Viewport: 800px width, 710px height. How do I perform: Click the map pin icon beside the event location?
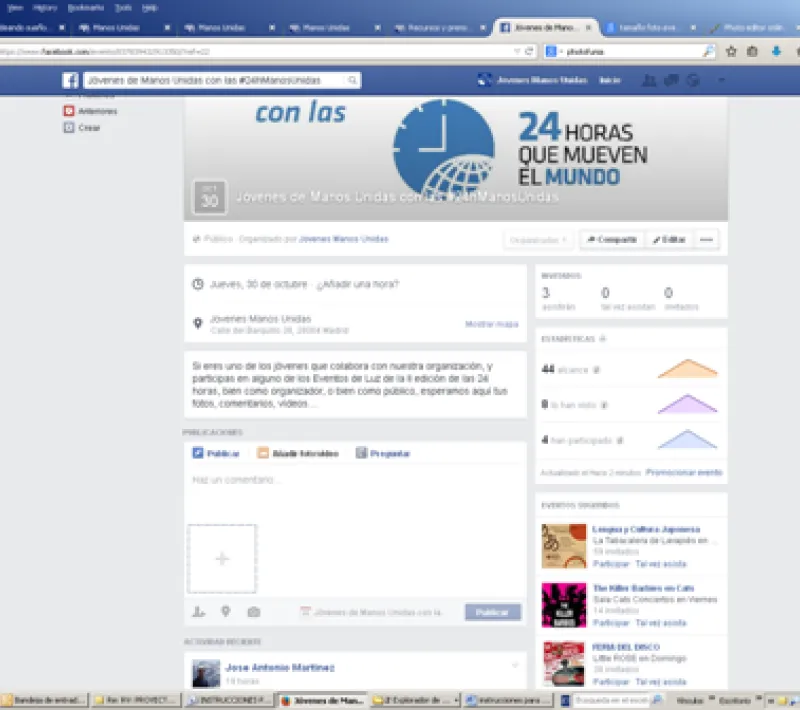[x=198, y=323]
